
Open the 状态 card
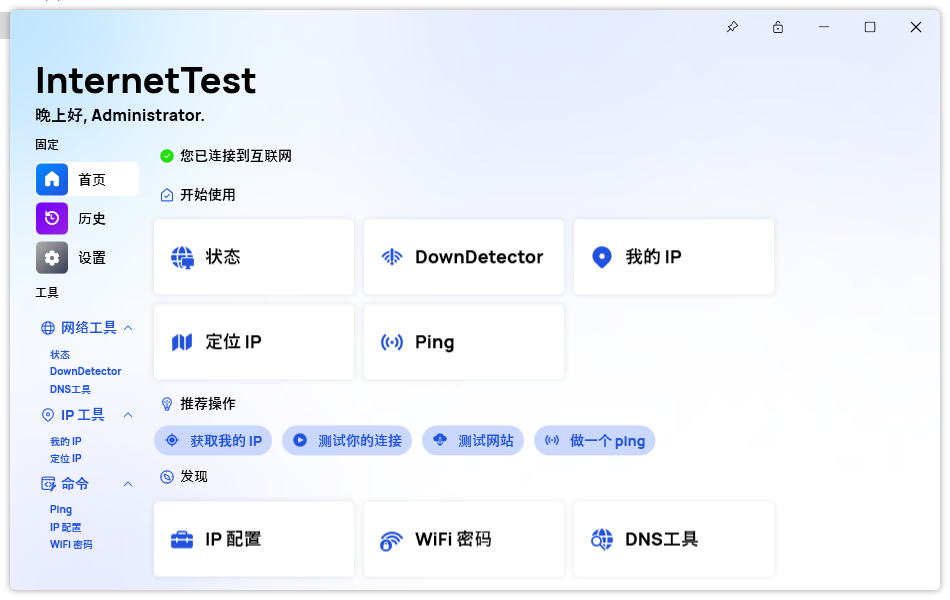click(x=254, y=257)
